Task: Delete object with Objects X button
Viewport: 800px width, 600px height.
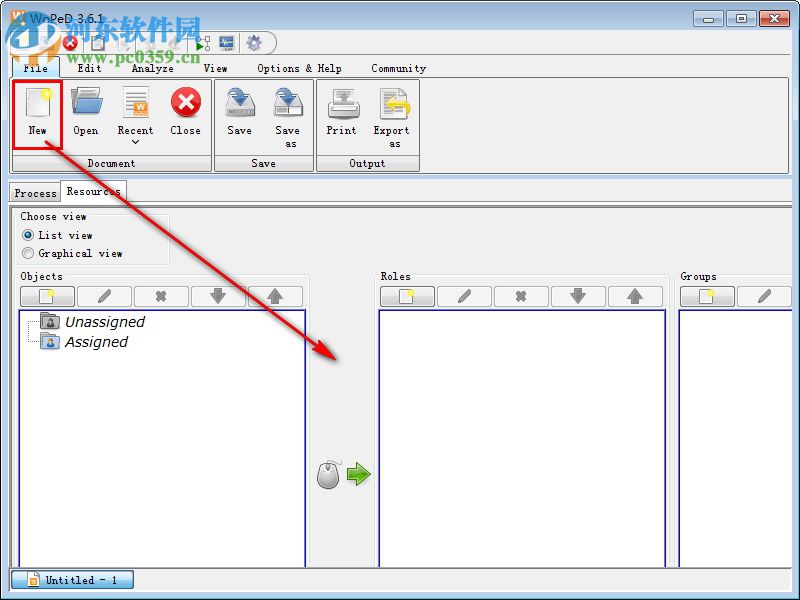Action: pos(161,296)
